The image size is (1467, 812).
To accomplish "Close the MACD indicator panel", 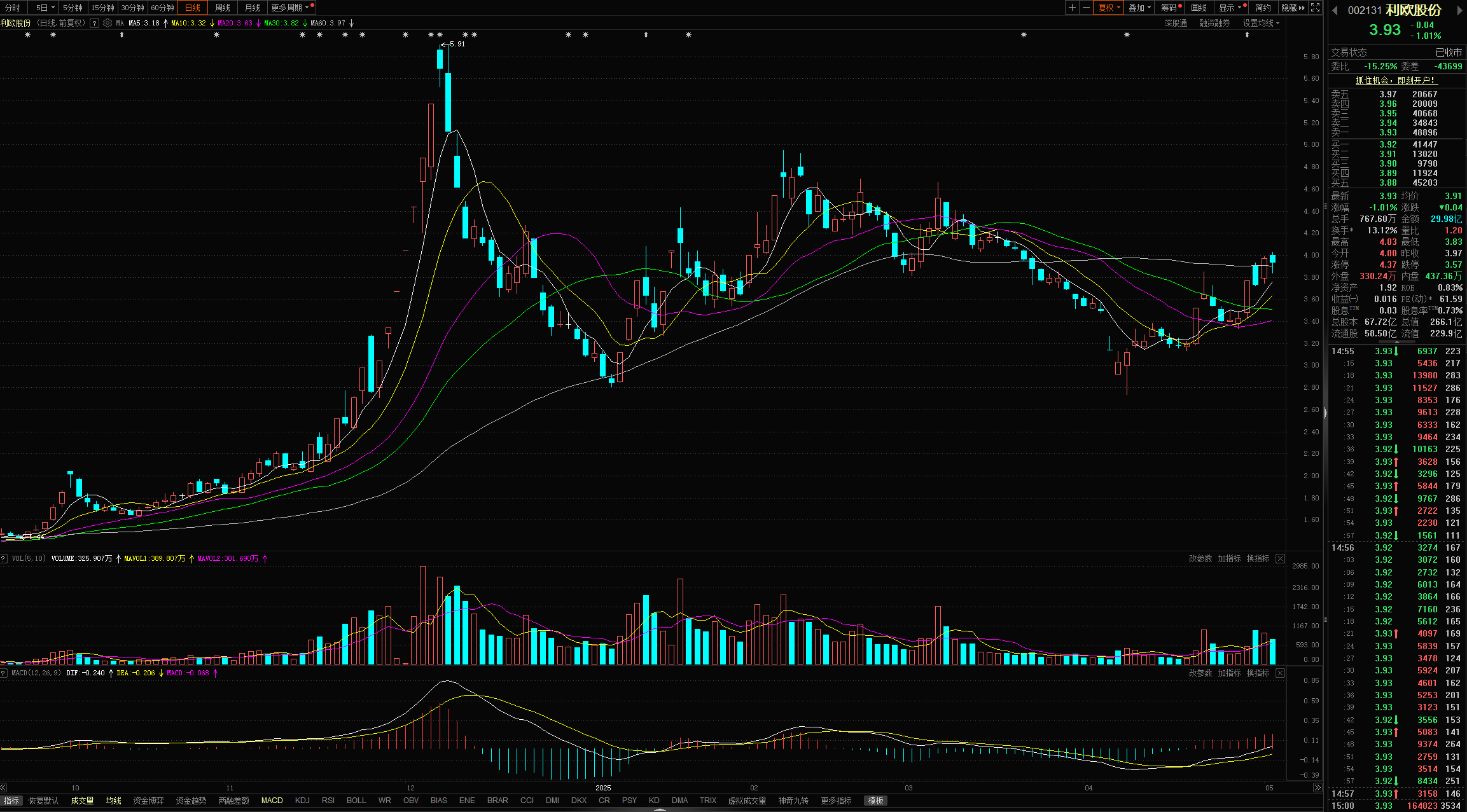I will coord(1280,673).
